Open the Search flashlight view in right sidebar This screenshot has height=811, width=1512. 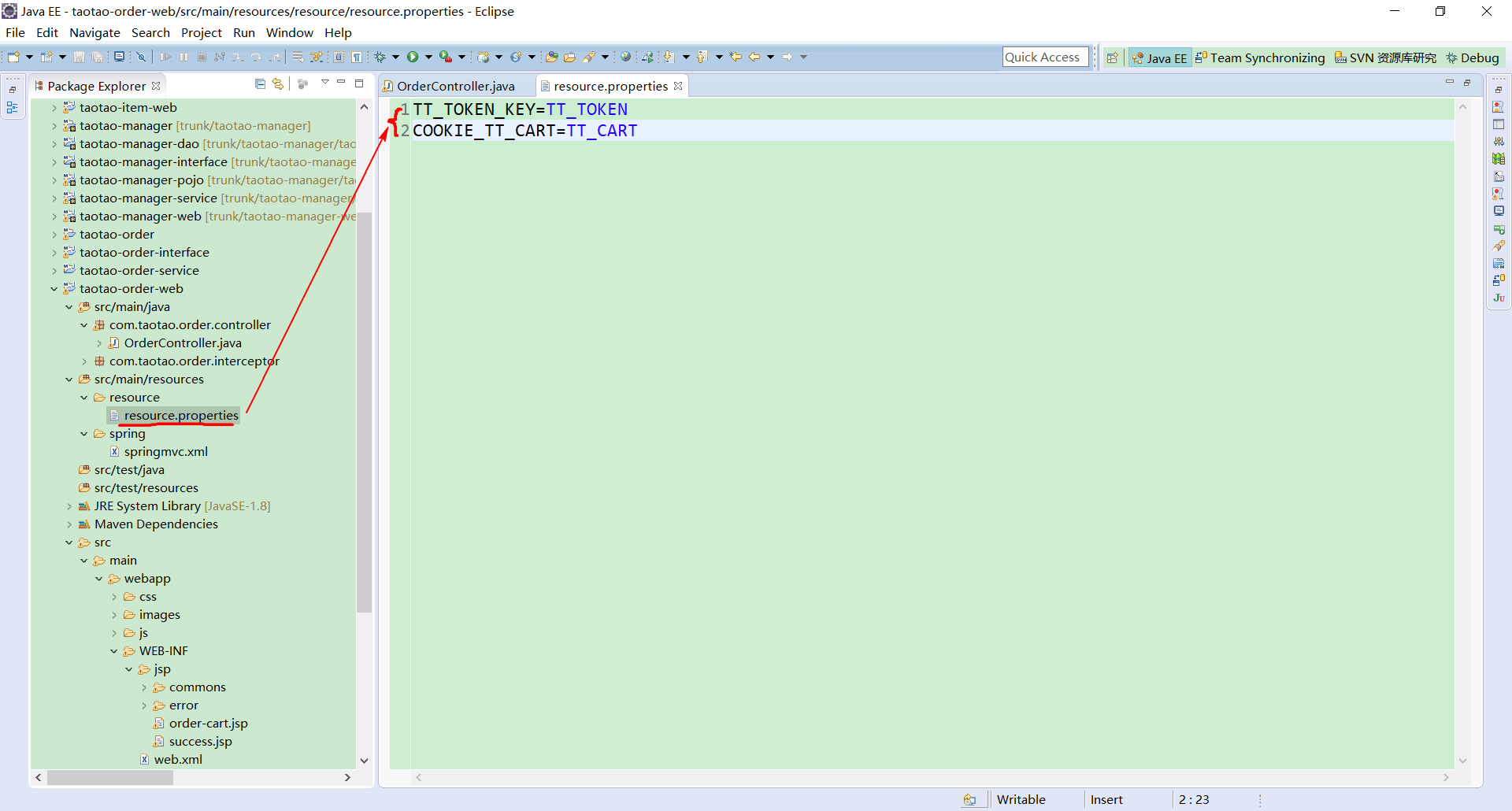(1499, 246)
